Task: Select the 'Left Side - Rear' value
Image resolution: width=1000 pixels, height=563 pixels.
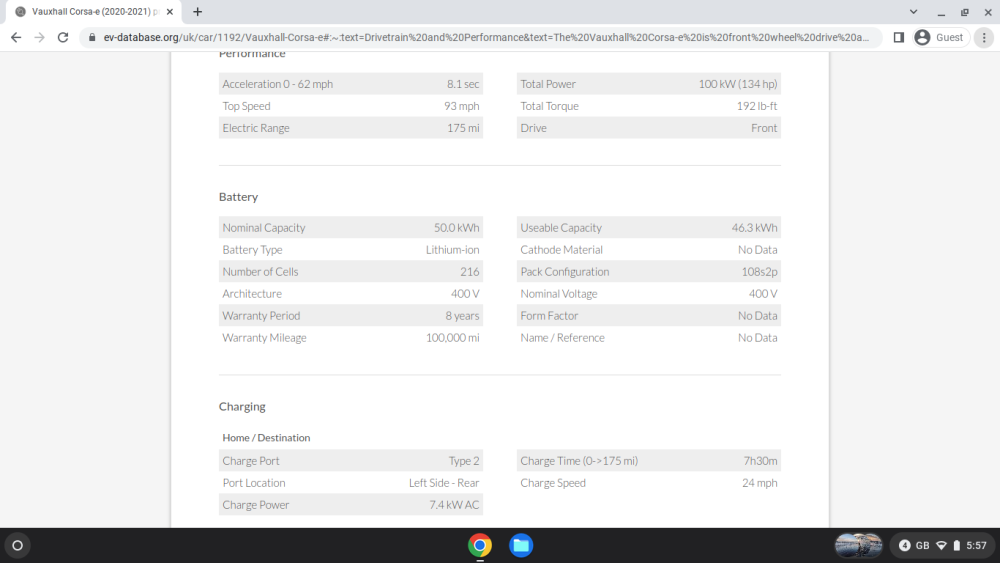Action: [x=444, y=483]
